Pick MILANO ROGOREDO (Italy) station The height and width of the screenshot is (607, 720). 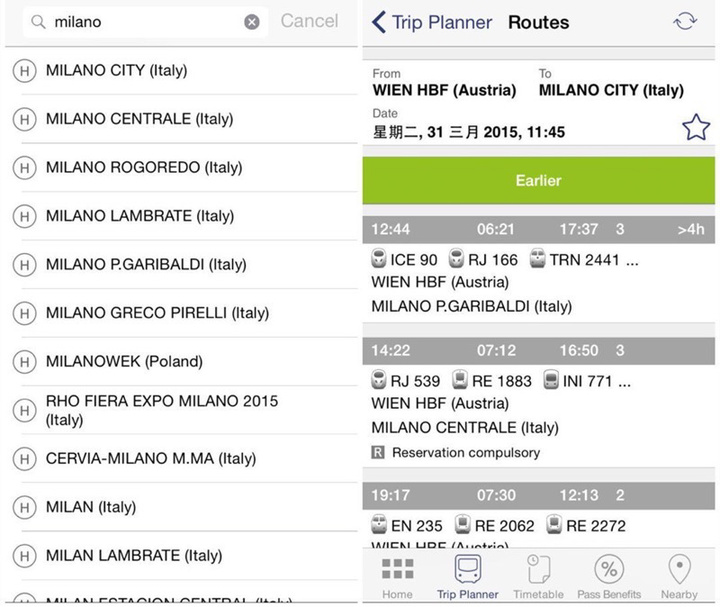coord(144,168)
